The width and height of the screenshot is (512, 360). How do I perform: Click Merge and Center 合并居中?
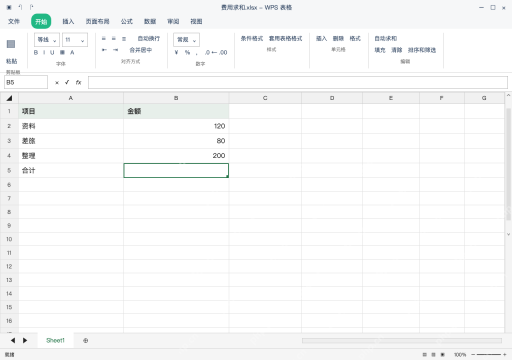point(141,50)
